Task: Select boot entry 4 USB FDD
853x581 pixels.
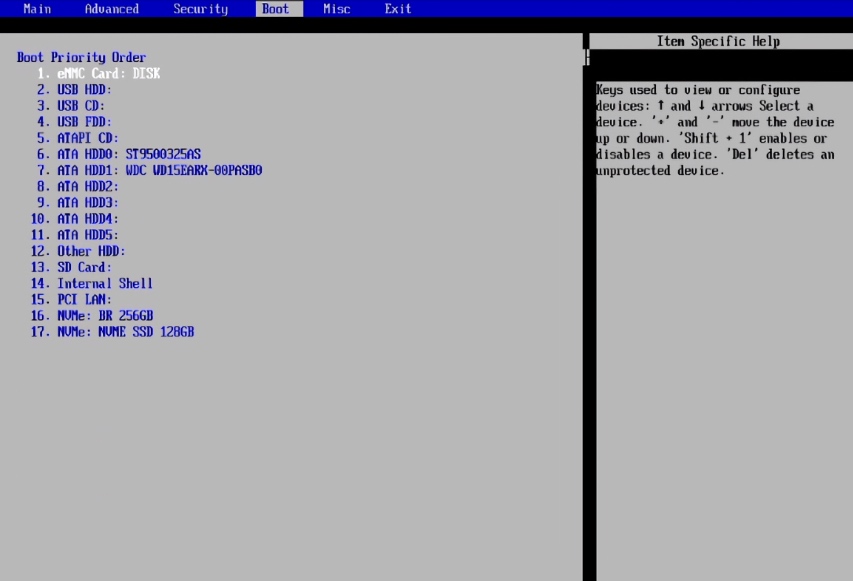Action: [74, 122]
